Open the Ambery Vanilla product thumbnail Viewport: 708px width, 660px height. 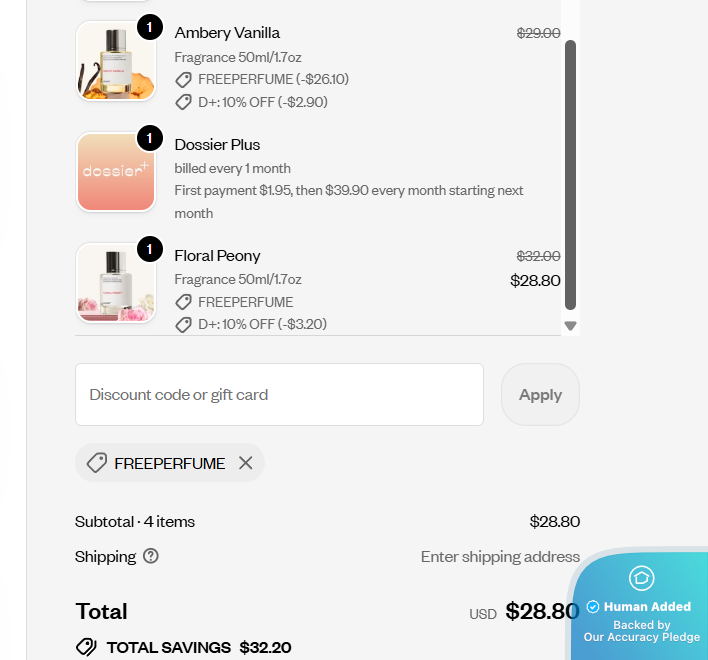[x=116, y=61]
